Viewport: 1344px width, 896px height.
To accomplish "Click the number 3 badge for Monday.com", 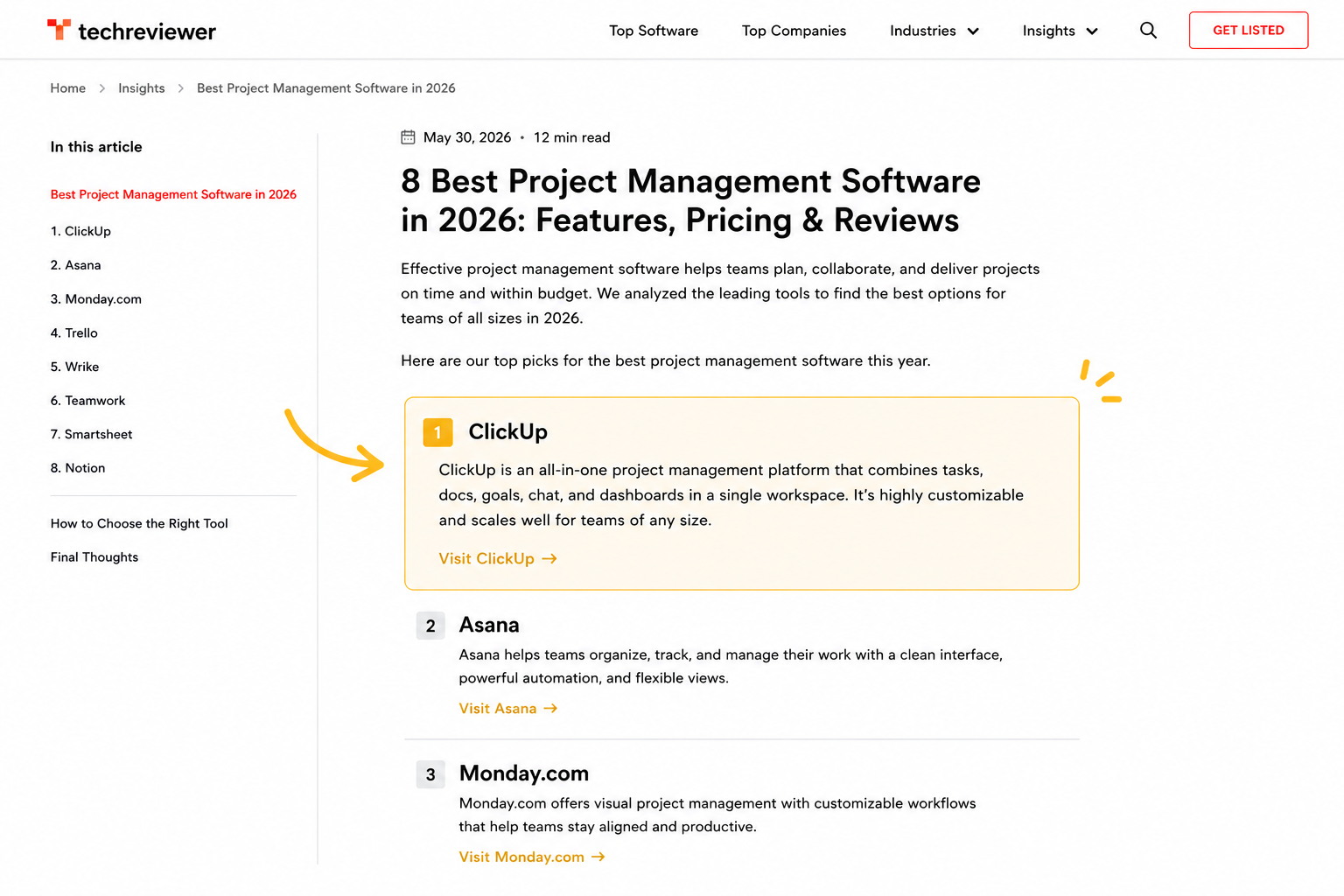I will 430,774.
